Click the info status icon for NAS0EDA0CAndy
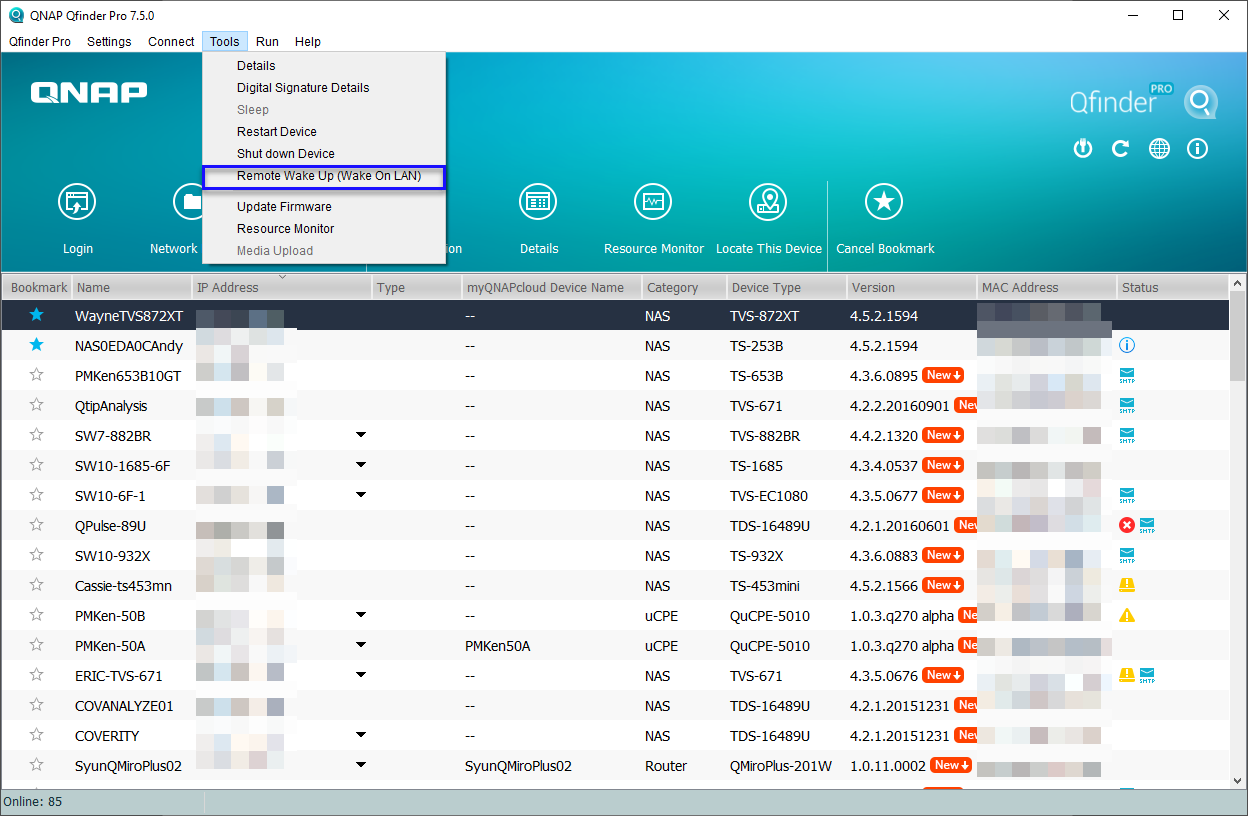The width and height of the screenshot is (1248, 816). tap(1127, 346)
